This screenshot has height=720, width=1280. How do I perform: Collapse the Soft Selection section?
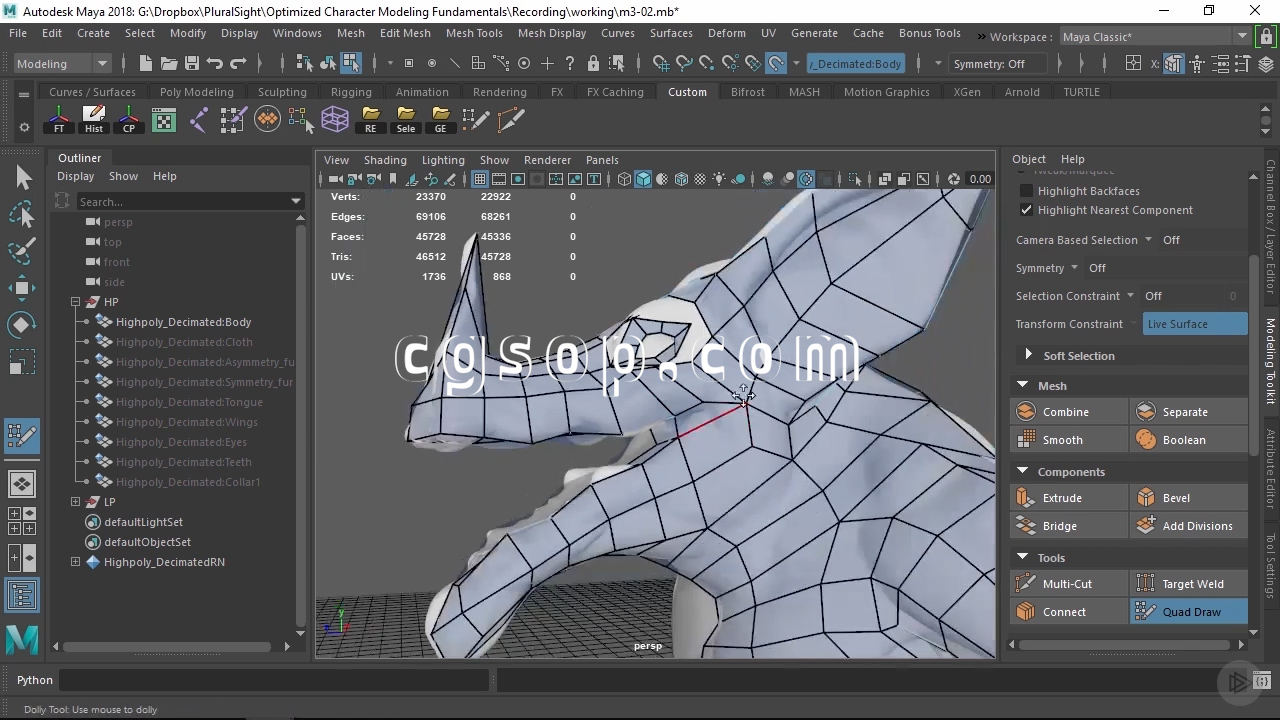click(1028, 356)
